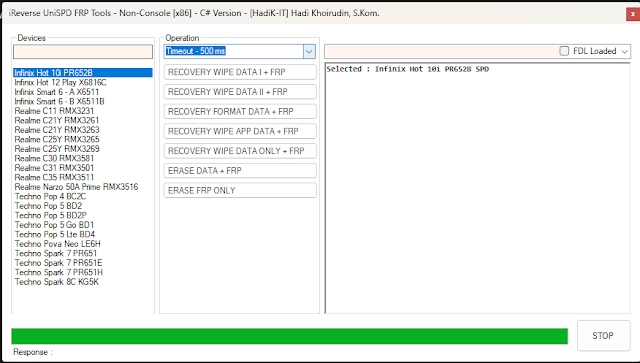This screenshot has height=363, width=640.
Task: Select Techno Pop 5 BD2
Action: (48, 206)
